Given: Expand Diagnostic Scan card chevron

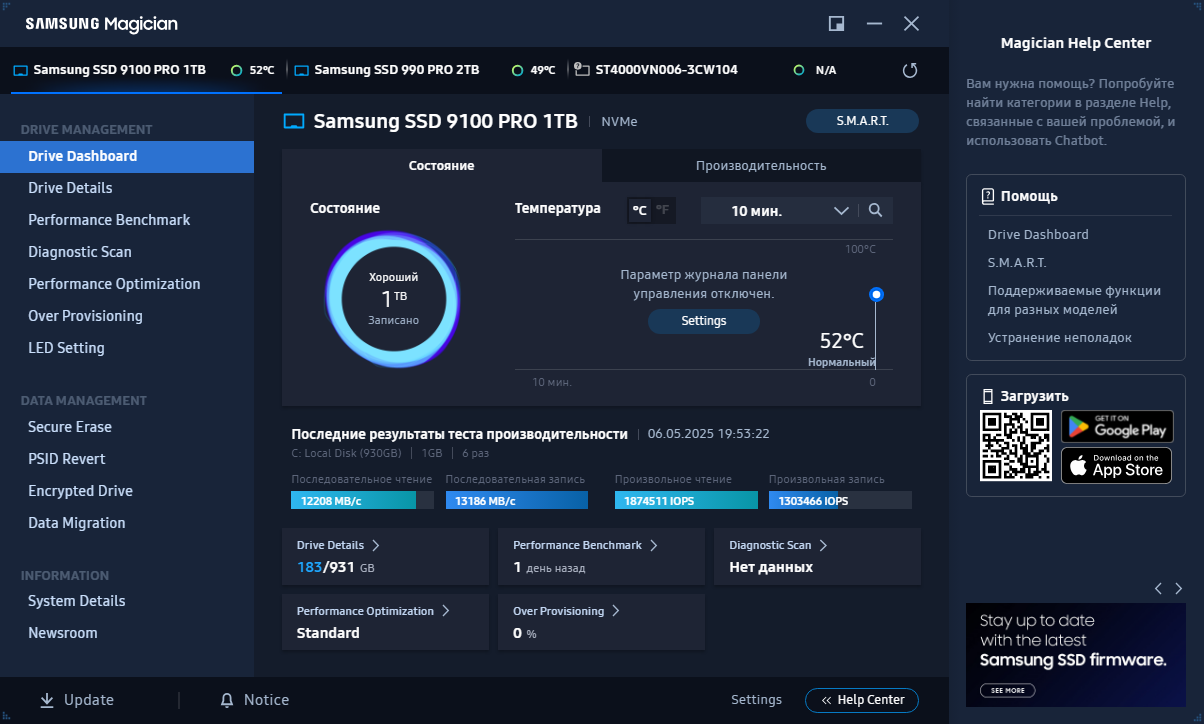Looking at the screenshot, I should [x=823, y=545].
